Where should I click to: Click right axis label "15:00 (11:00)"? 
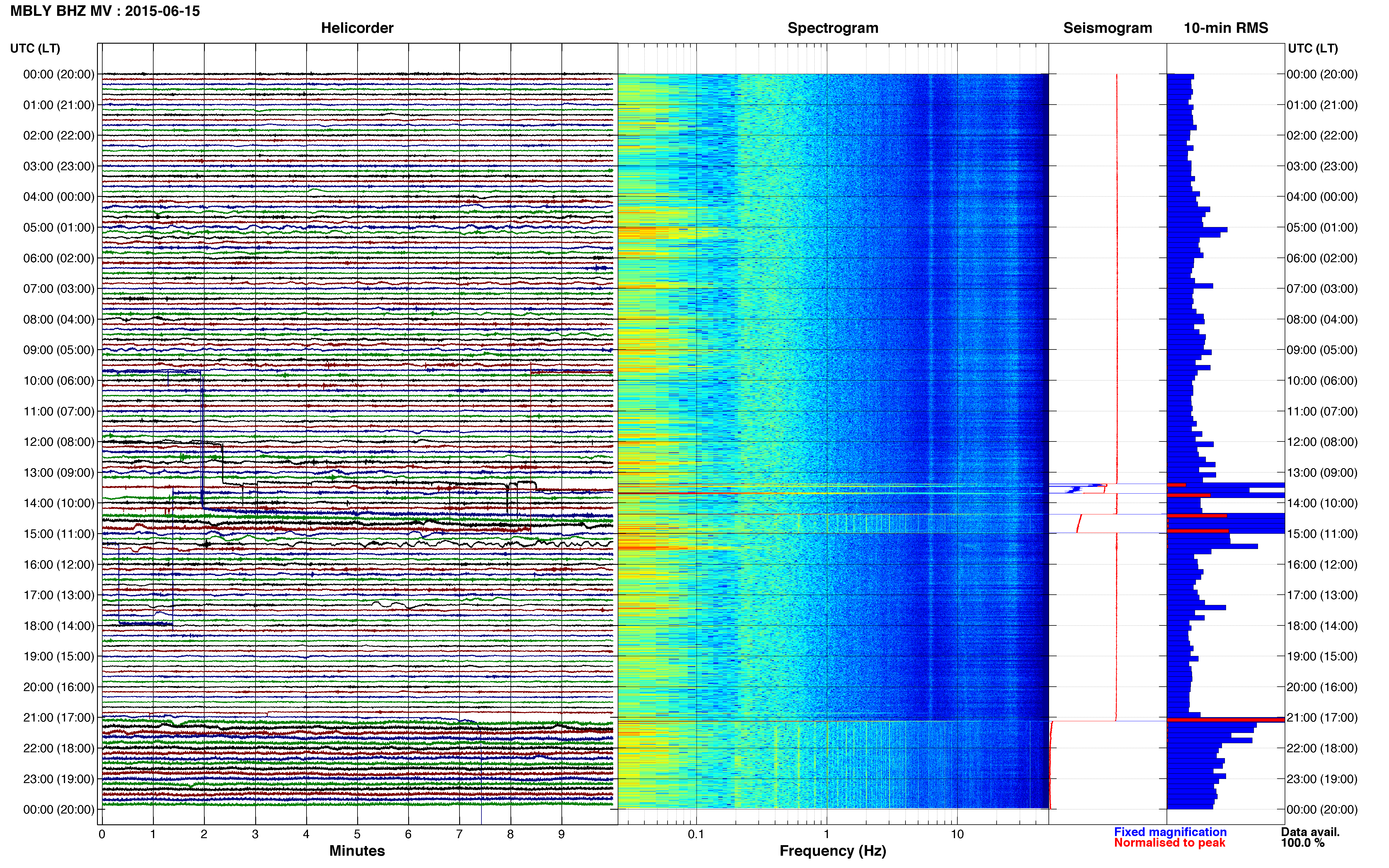point(1322,534)
